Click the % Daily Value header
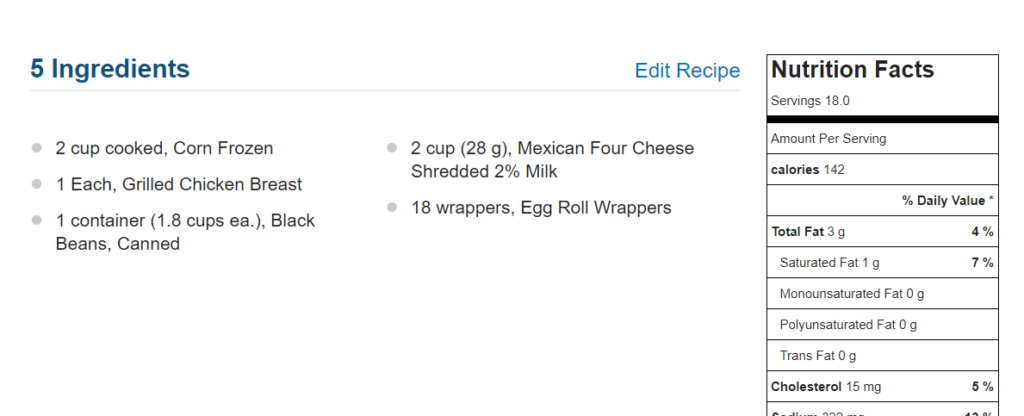The height and width of the screenshot is (416, 1024). (x=948, y=200)
